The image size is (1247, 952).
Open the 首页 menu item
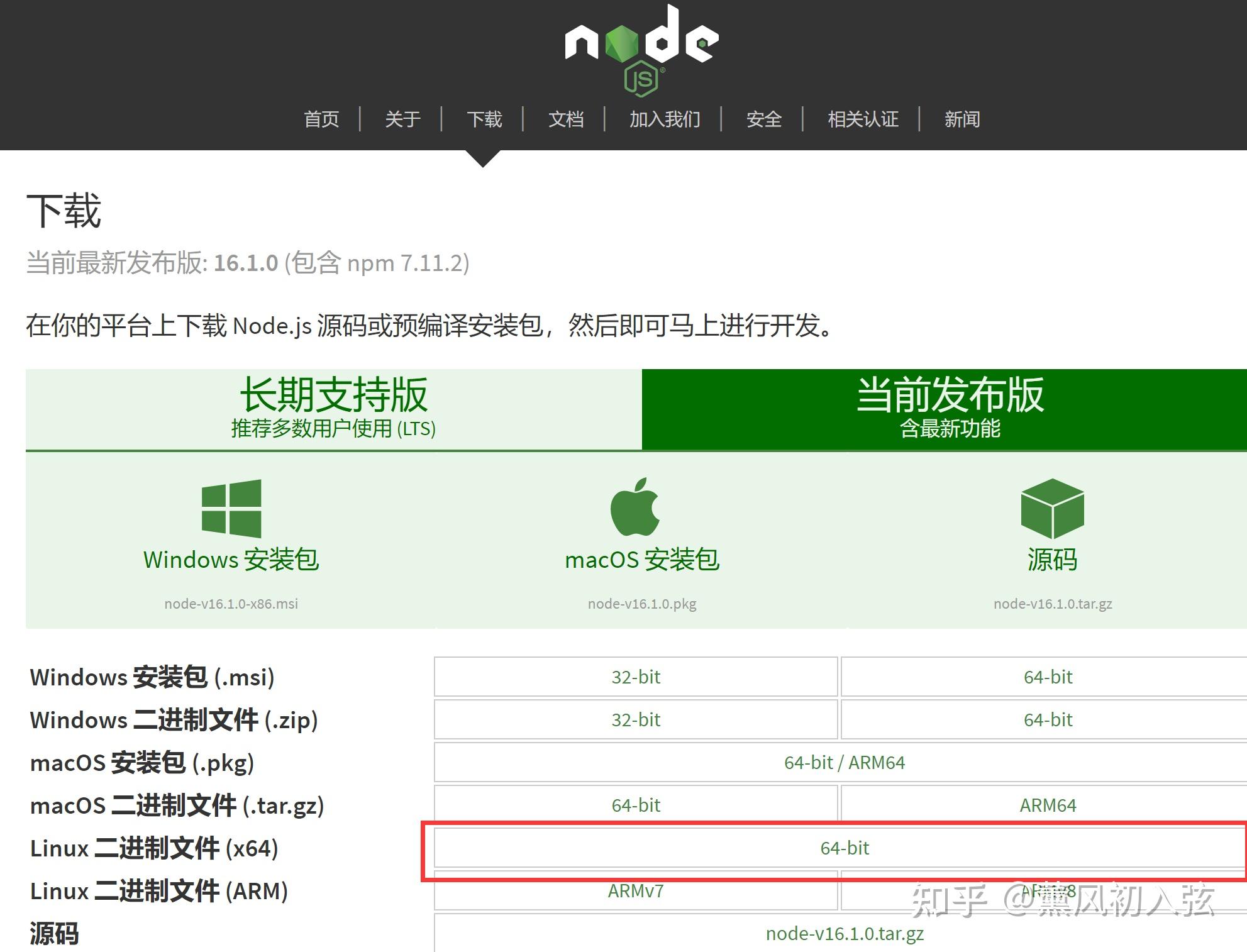321,119
